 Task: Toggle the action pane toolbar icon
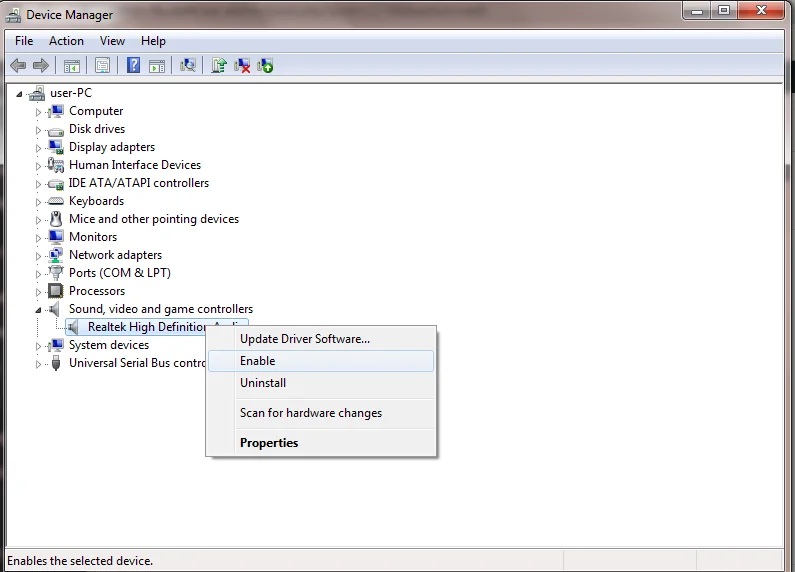[x=157, y=65]
